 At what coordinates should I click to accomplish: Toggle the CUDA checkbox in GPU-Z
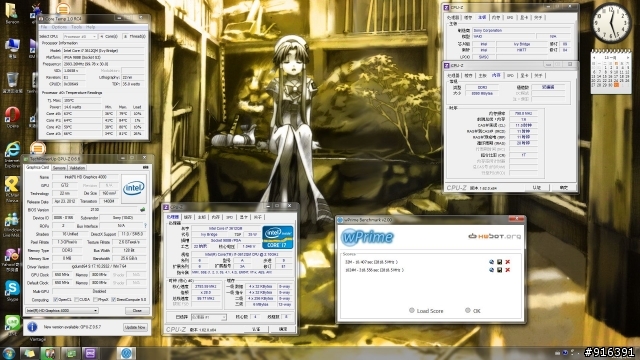tap(76, 300)
